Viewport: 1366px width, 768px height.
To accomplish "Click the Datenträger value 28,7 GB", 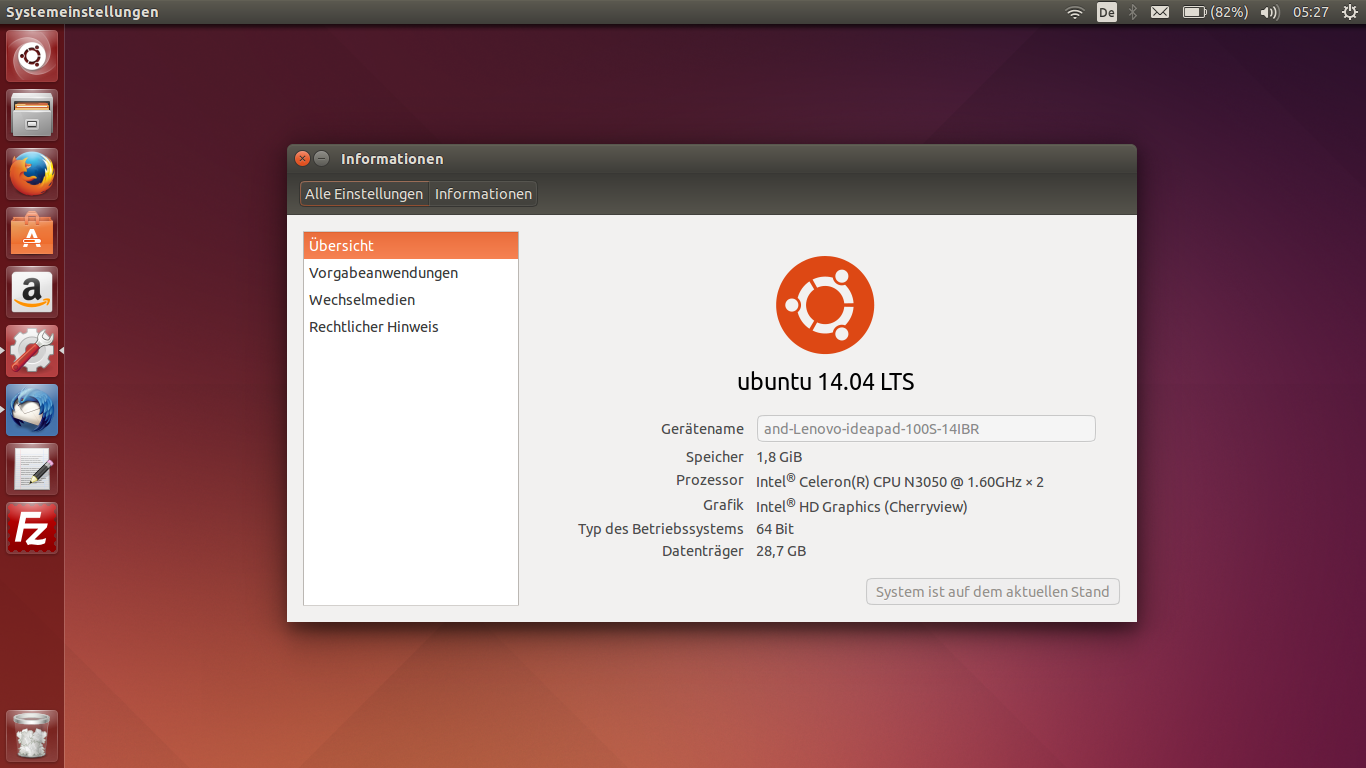I will pos(781,552).
